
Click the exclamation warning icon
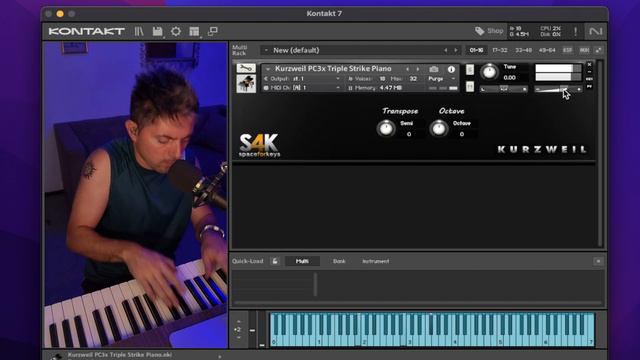click(576, 31)
